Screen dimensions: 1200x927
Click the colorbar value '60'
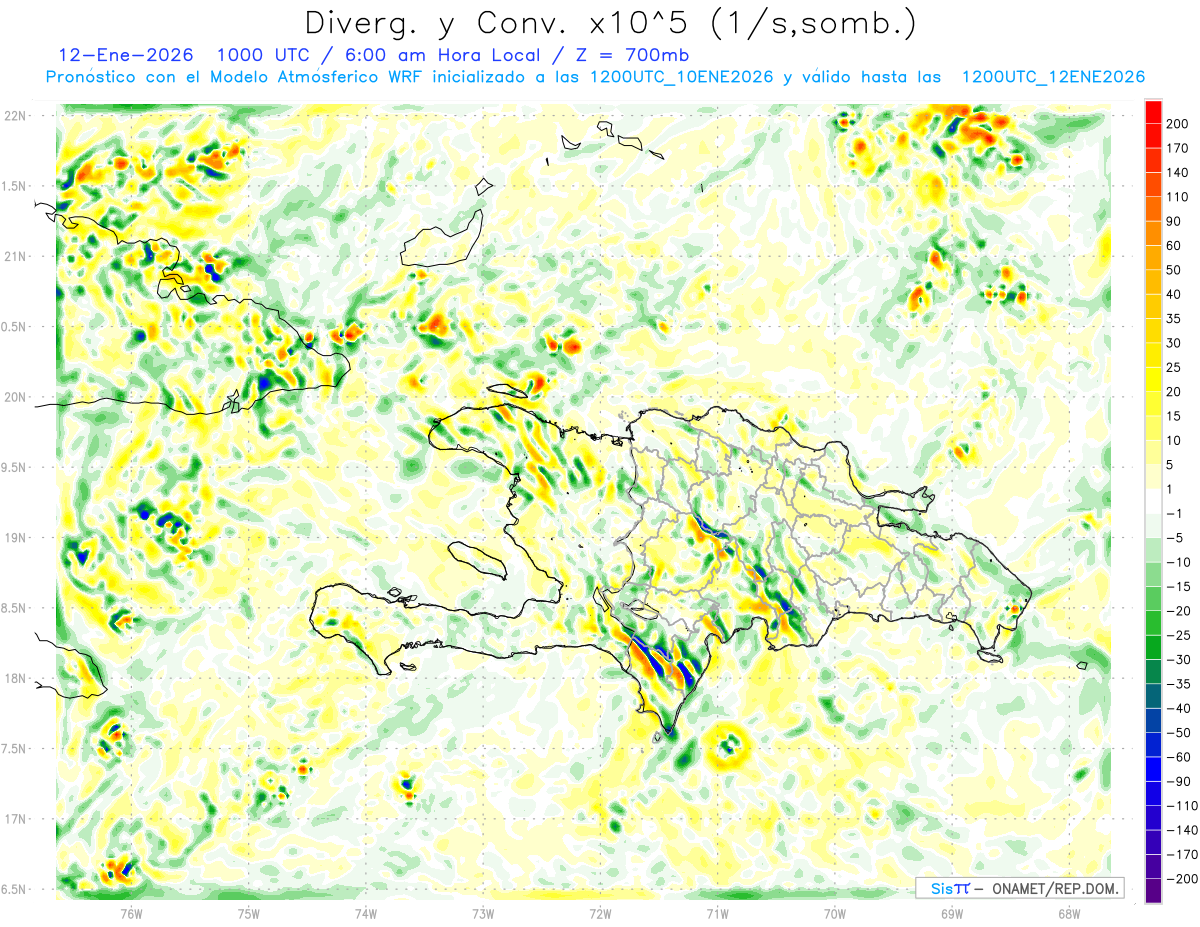click(x=1174, y=246)
